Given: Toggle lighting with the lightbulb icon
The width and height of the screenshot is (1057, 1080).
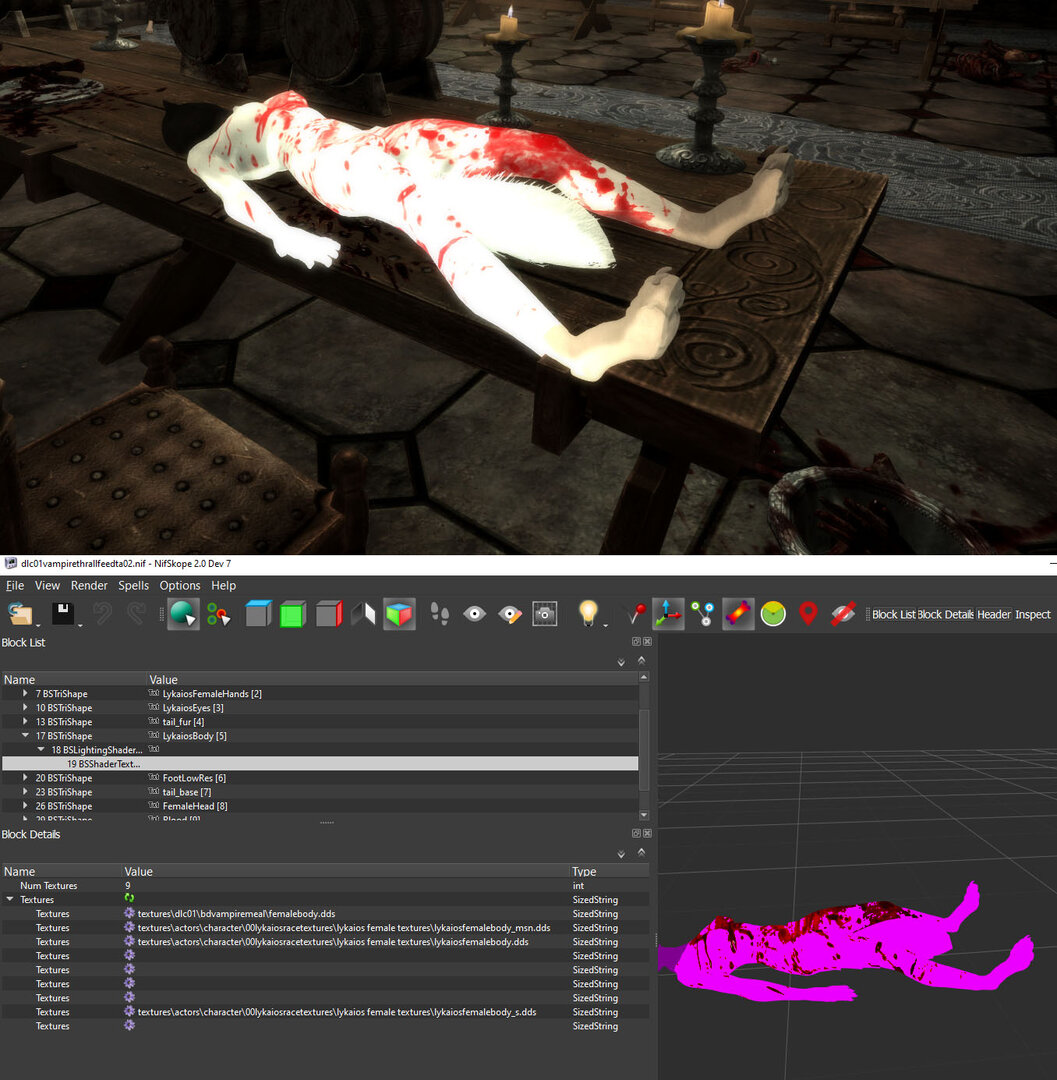Looking at the screenshot, I should (588, 613).
